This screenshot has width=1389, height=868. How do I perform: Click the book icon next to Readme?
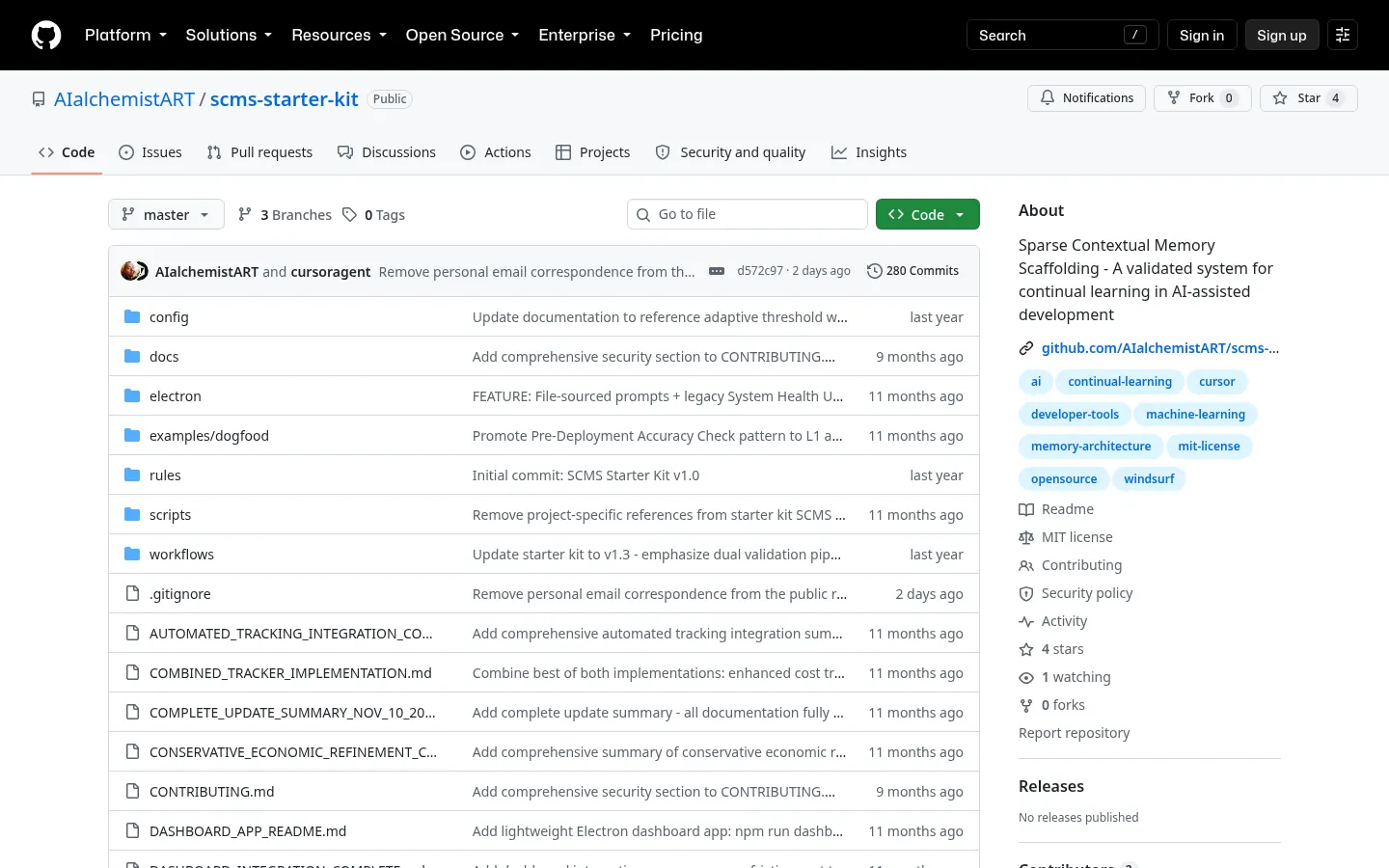click(1026, 509)
